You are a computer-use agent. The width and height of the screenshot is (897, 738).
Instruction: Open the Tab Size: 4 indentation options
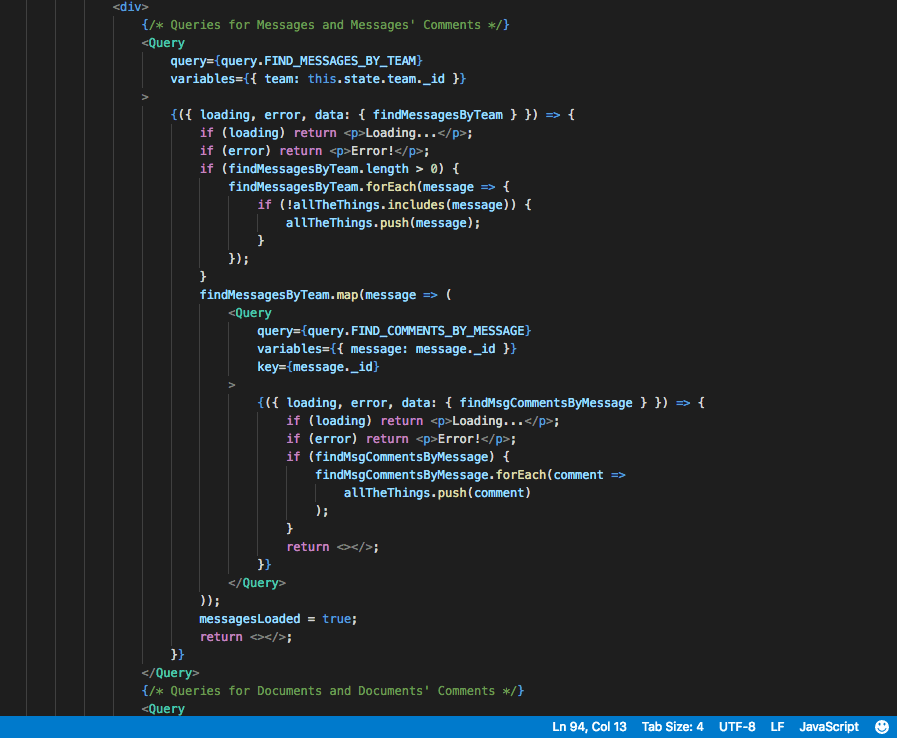click(672, 727)
